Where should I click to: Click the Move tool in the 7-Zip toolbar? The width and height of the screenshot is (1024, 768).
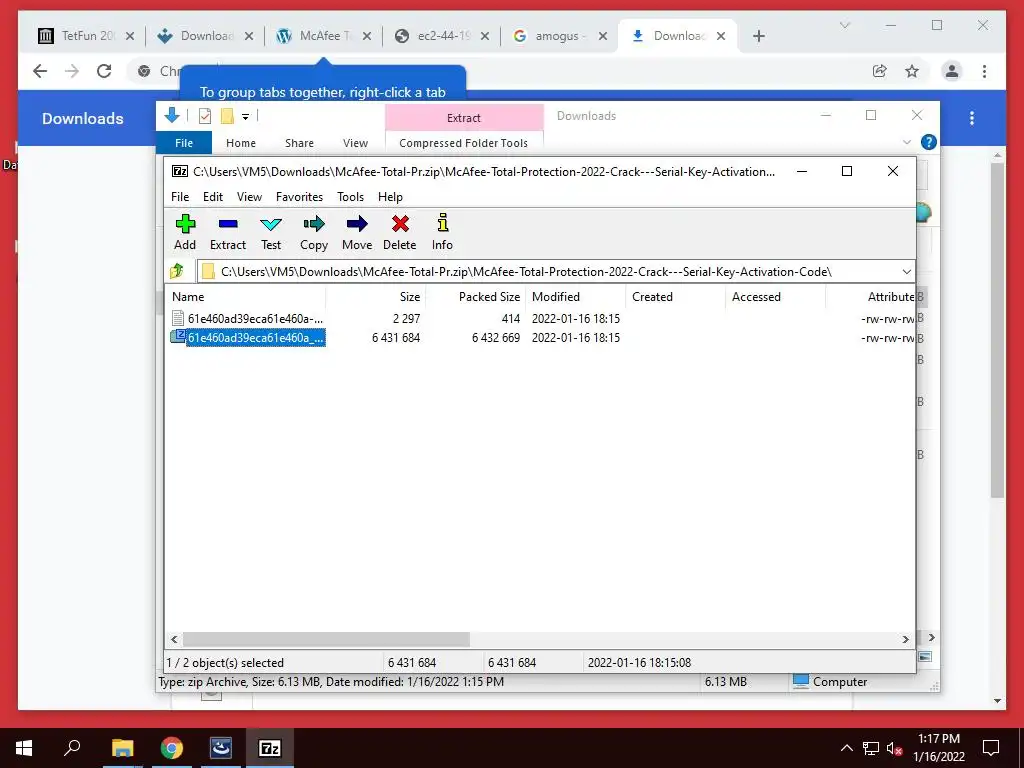point(357,232)
